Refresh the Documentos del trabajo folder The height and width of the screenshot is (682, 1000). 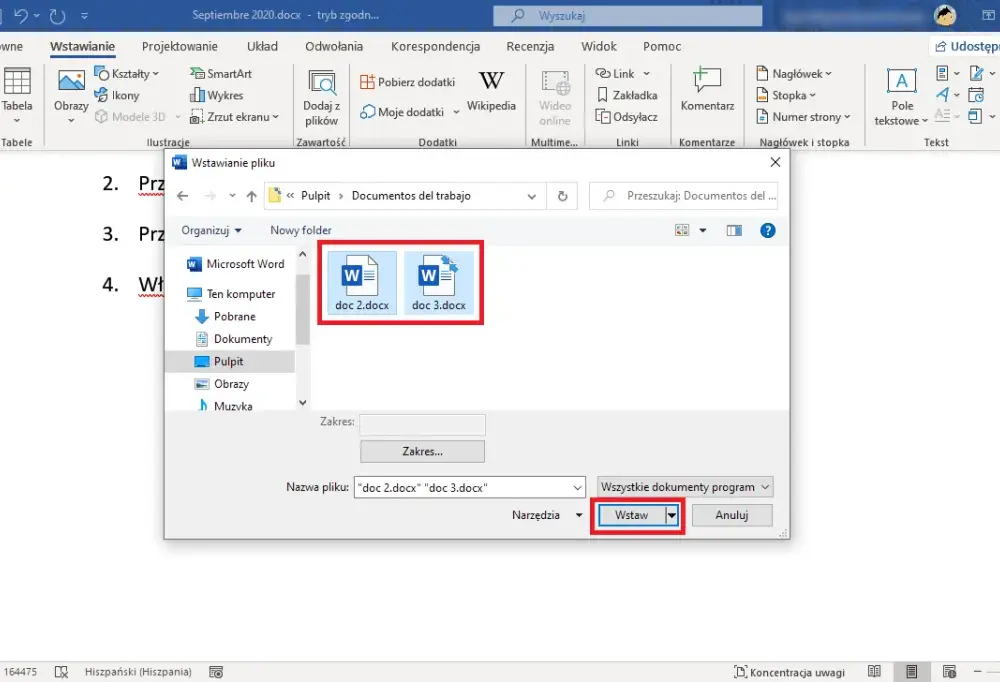(x=562, y=196)
